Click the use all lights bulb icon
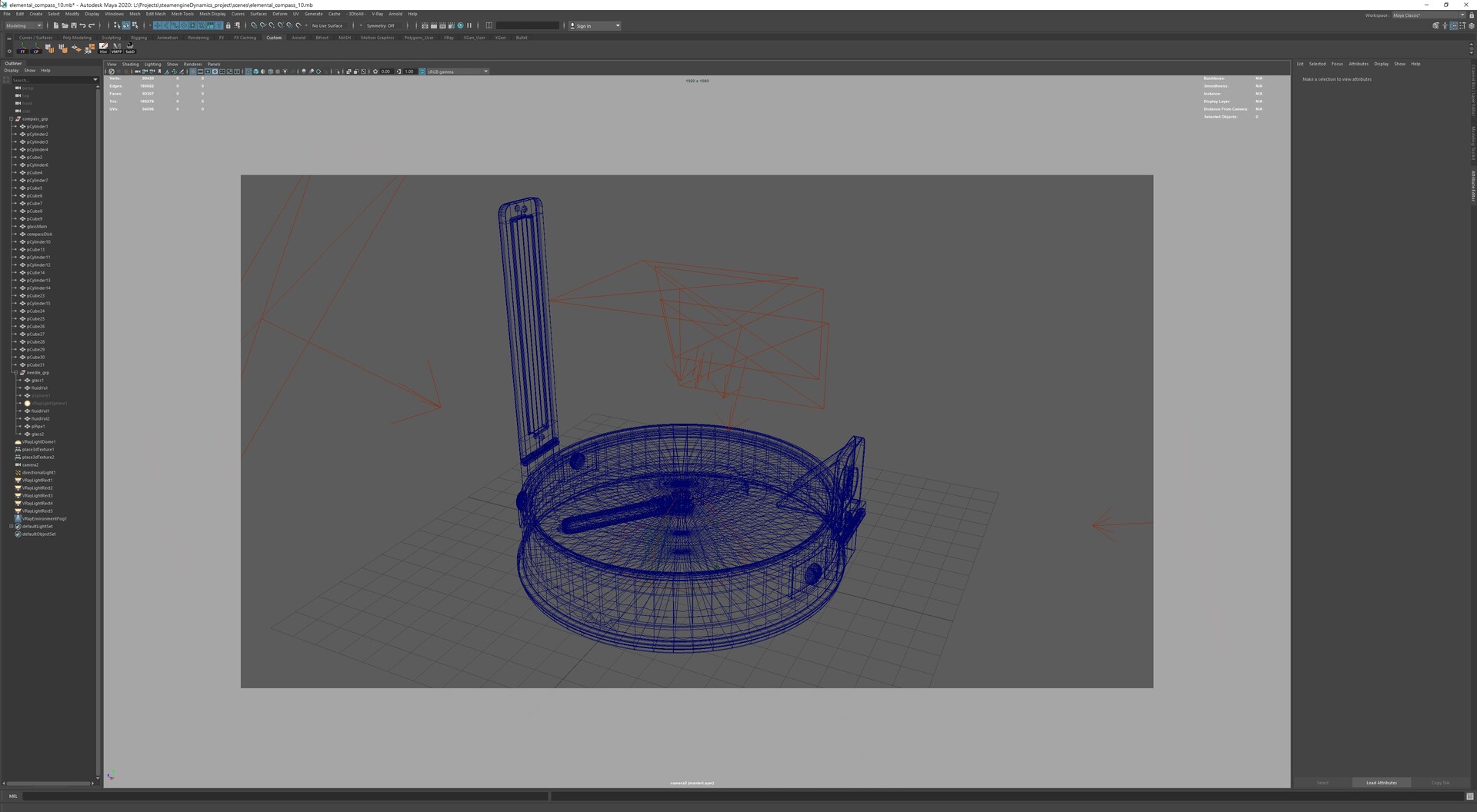The image size is (1477, 812). coord(285,72)
